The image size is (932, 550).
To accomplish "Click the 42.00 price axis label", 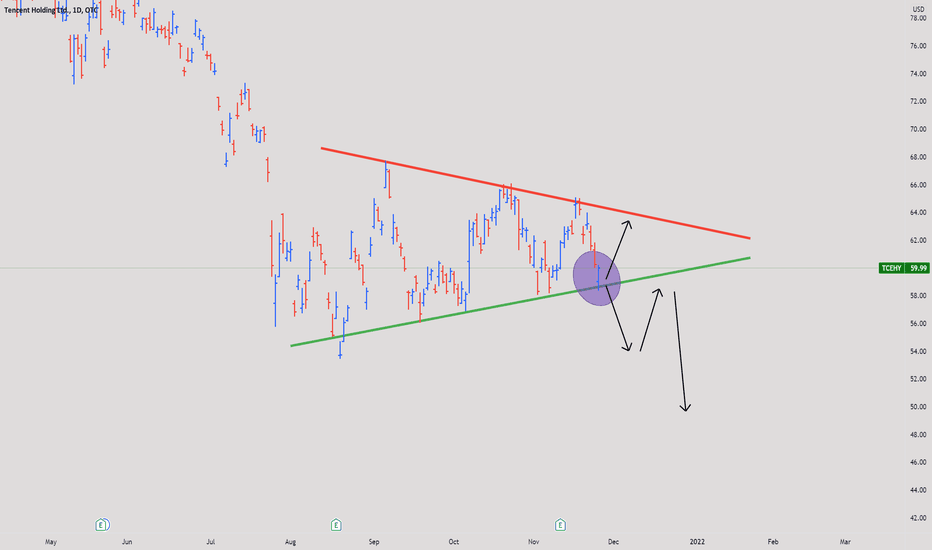I will pos(918,518).
